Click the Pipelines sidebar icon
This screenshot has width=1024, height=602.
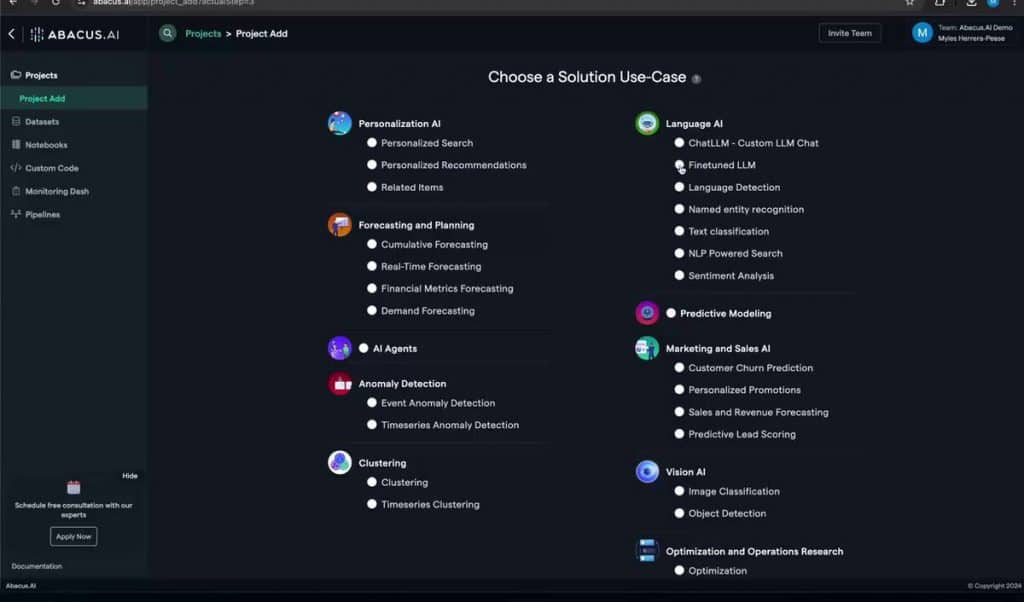(x=16, y=214)
